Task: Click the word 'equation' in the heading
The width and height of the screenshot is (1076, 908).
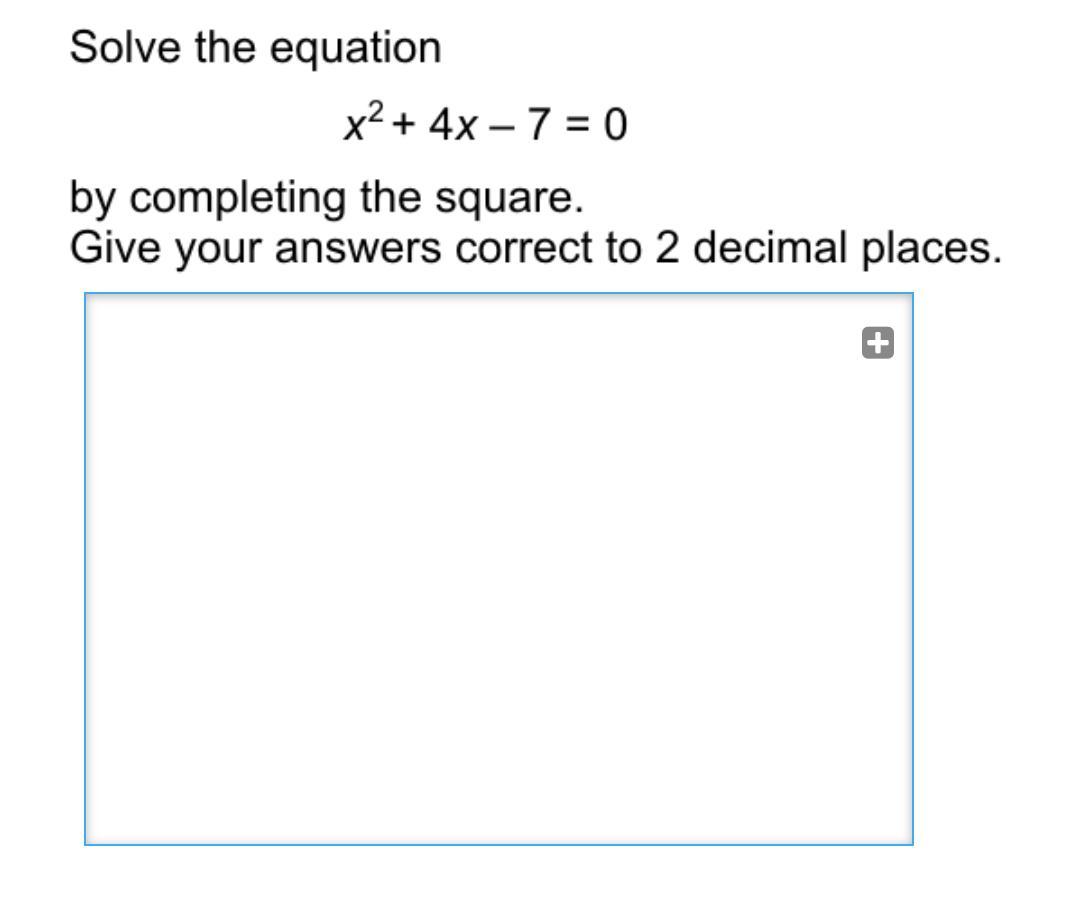Action: 355,49
